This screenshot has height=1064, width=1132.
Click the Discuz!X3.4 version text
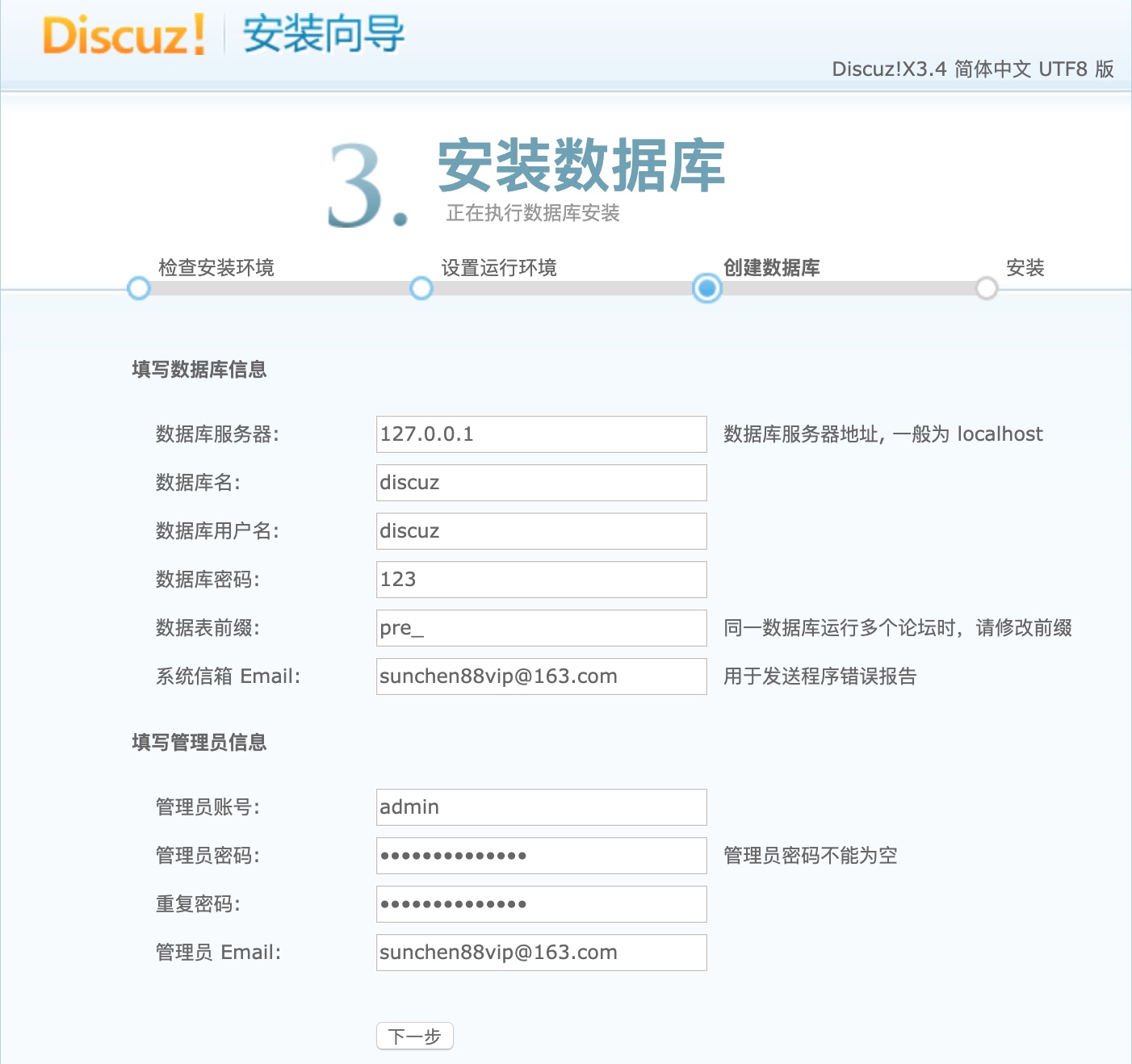click(x=971, y=70)
